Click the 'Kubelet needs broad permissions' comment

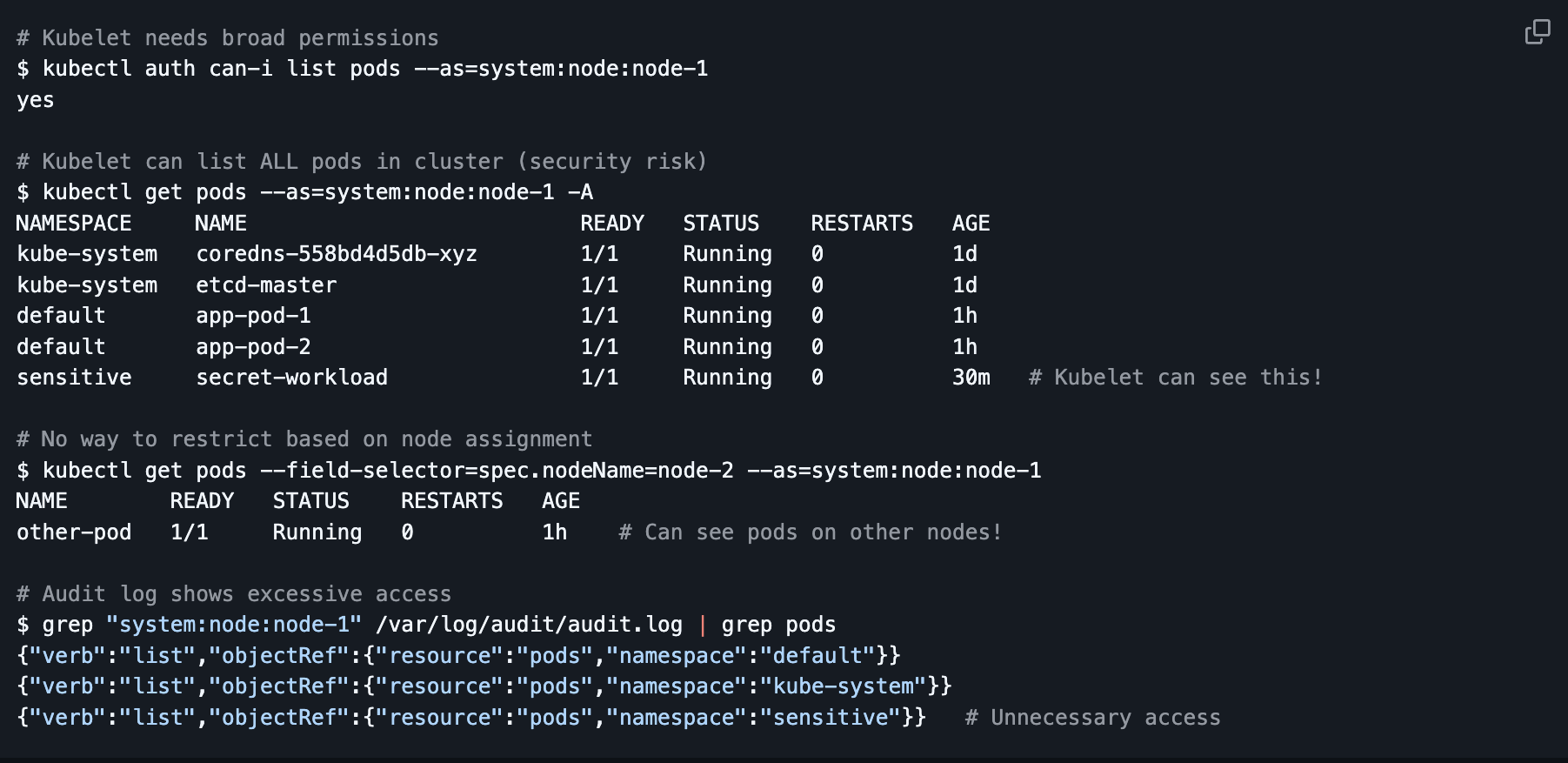[228, 38]
